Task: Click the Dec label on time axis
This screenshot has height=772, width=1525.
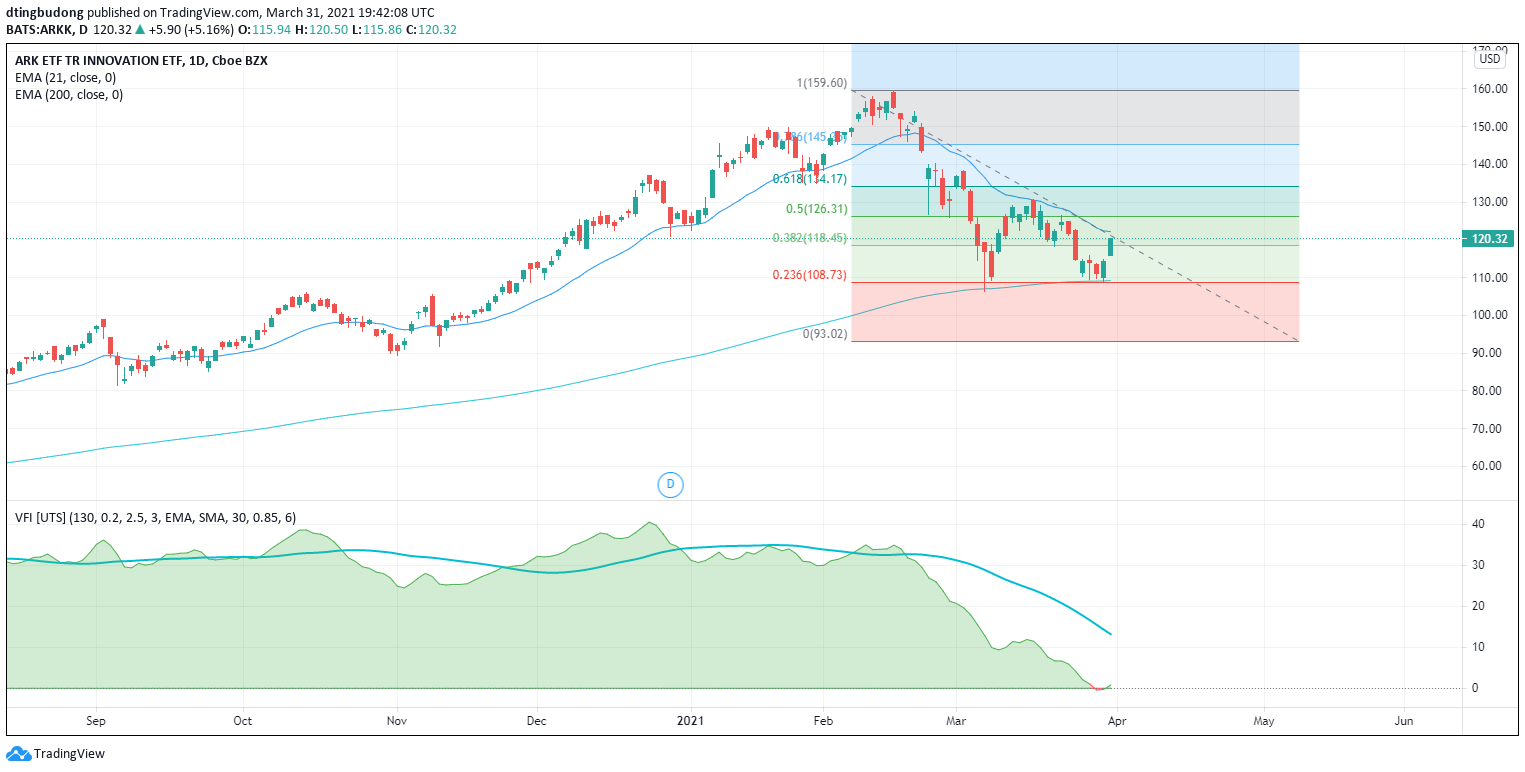Action: click(x=536, y=720)
